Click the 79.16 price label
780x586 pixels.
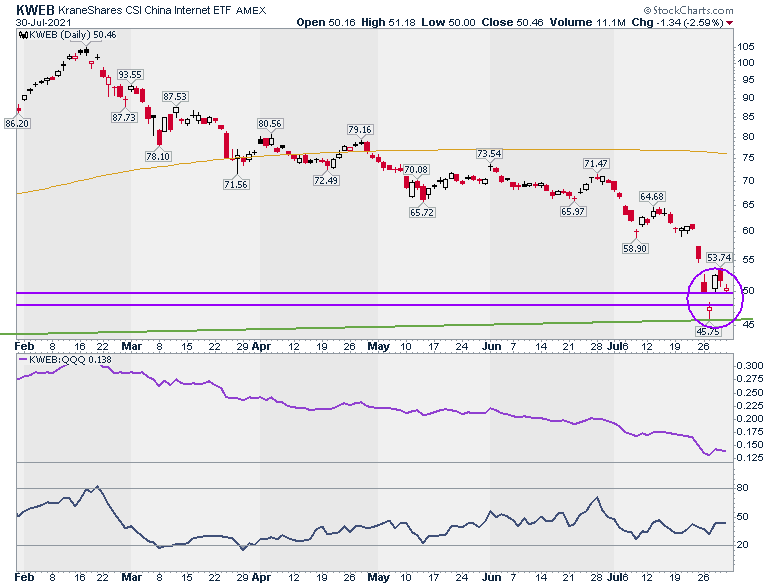click(x=360, y=129)
